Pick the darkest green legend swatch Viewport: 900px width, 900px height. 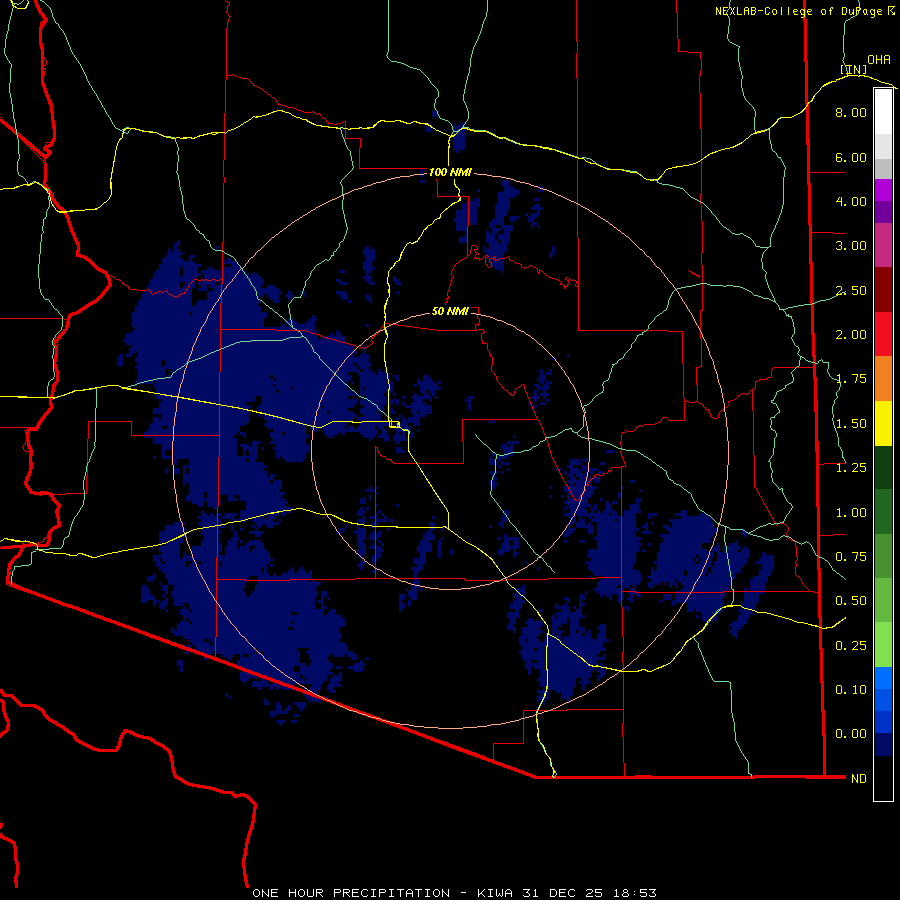(x=883, y=468)
